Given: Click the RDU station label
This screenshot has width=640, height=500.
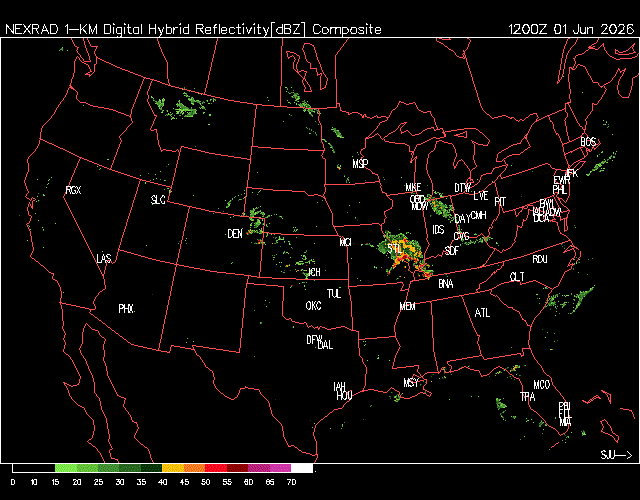Looking at the screenshot, I should coord(540,259).
